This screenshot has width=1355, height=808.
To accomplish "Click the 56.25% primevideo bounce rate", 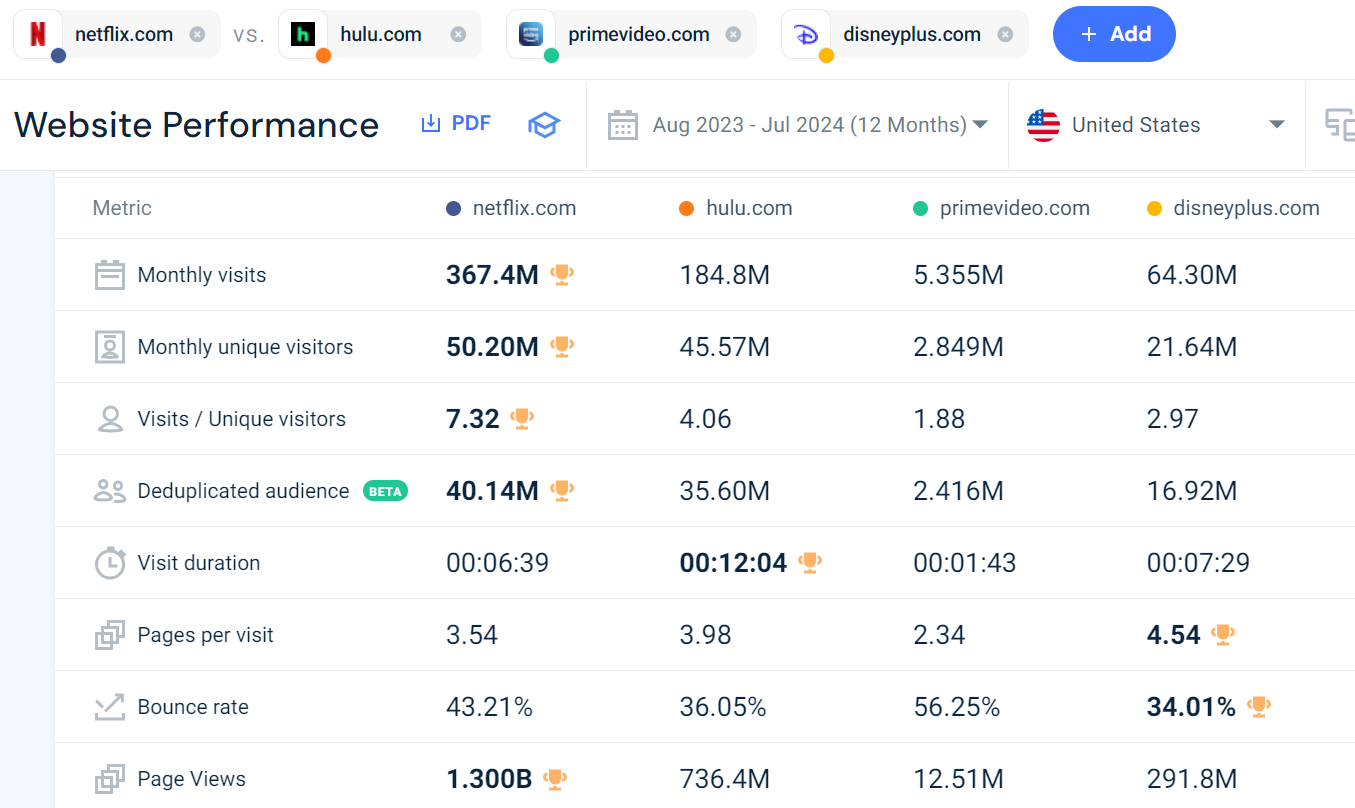I will pos(957,707).
